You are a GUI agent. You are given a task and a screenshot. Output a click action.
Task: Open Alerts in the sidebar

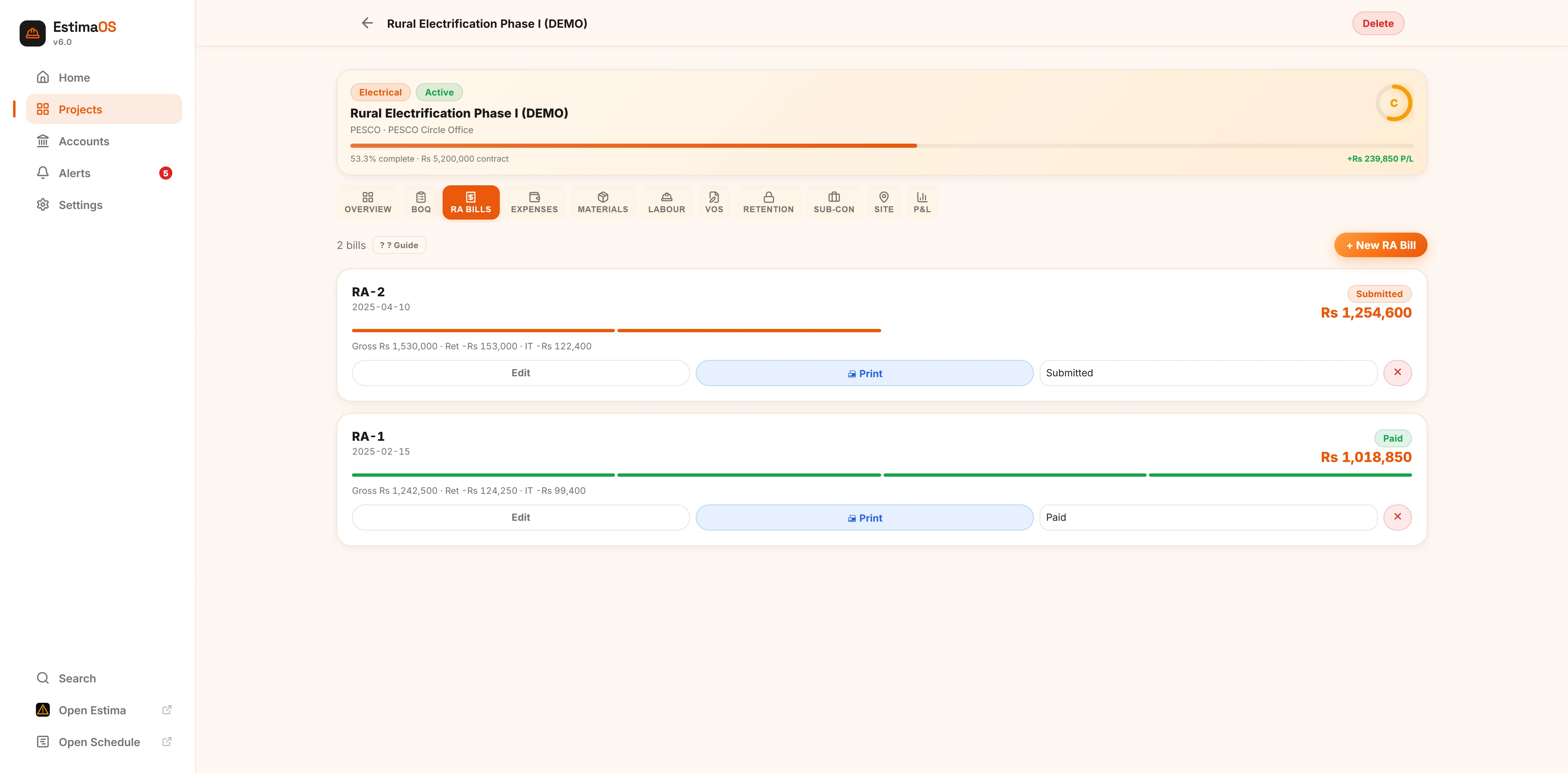[x=104, y=173]
